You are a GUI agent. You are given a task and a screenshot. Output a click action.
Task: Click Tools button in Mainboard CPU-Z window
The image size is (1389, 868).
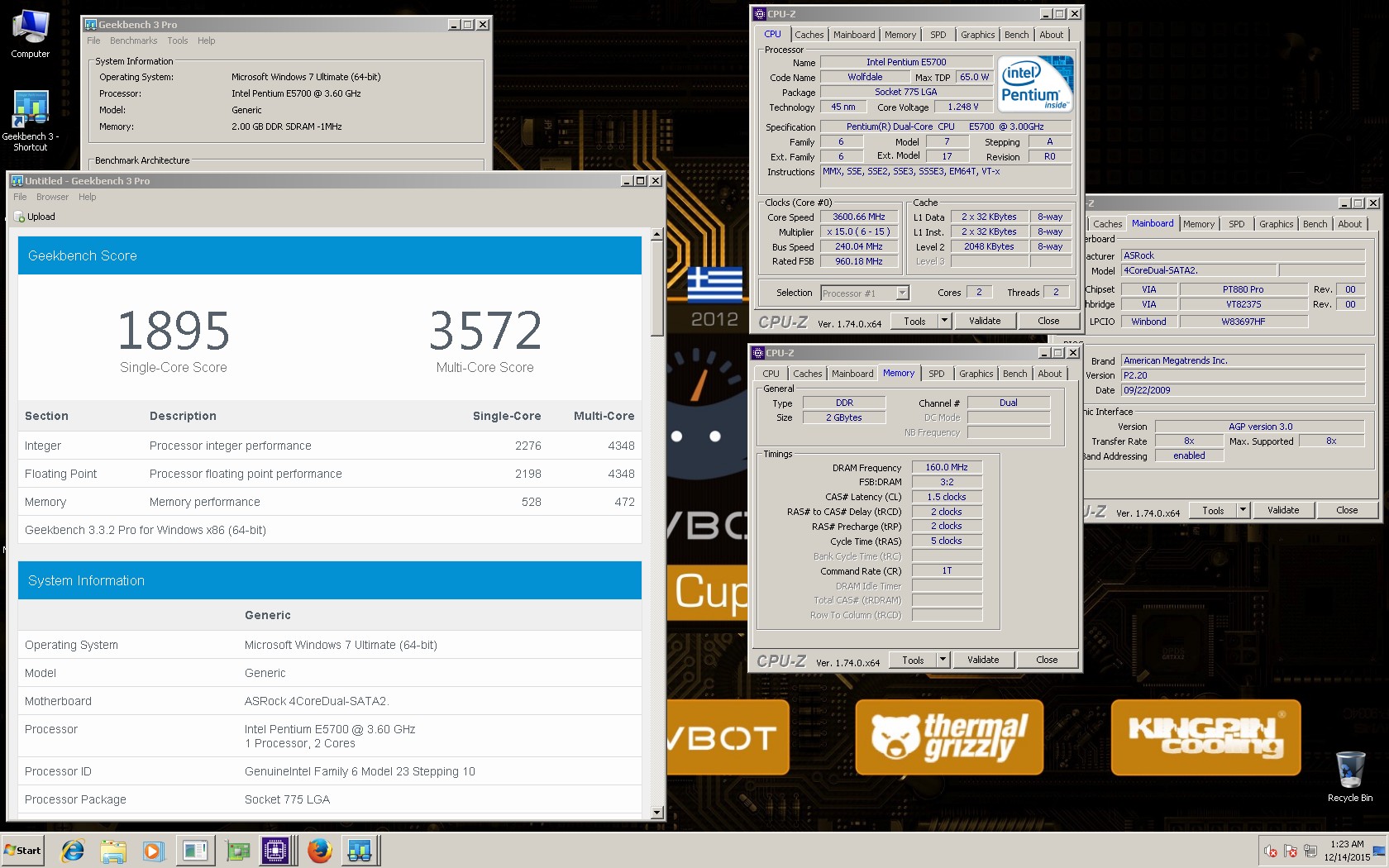point(1213,510)
